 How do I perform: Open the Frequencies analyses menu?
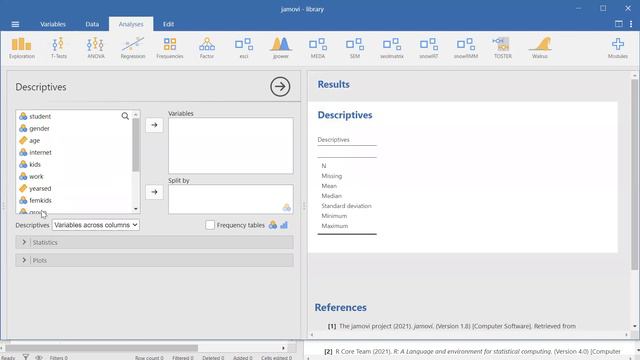click(x=170, y=48)
